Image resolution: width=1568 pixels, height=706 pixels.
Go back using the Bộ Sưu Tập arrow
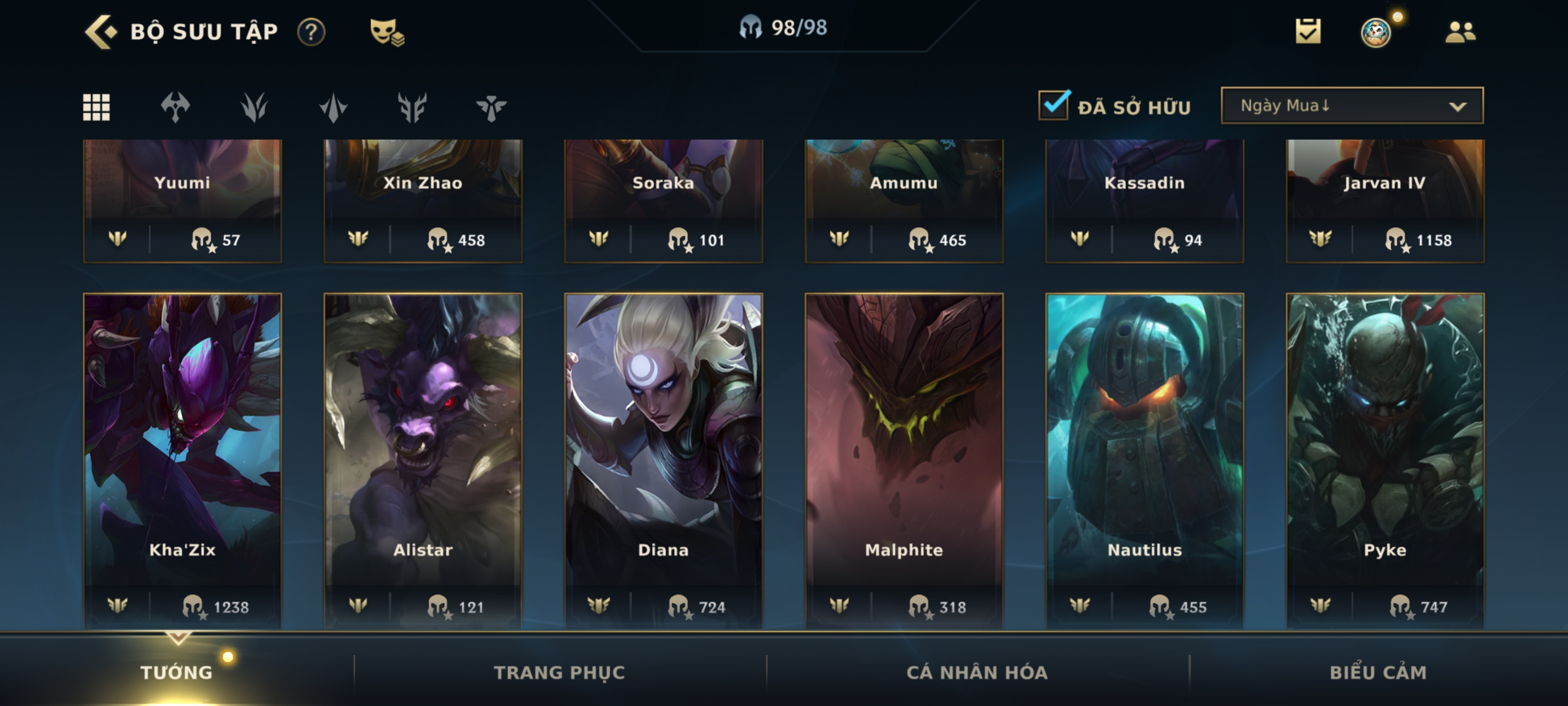[100, 31]
